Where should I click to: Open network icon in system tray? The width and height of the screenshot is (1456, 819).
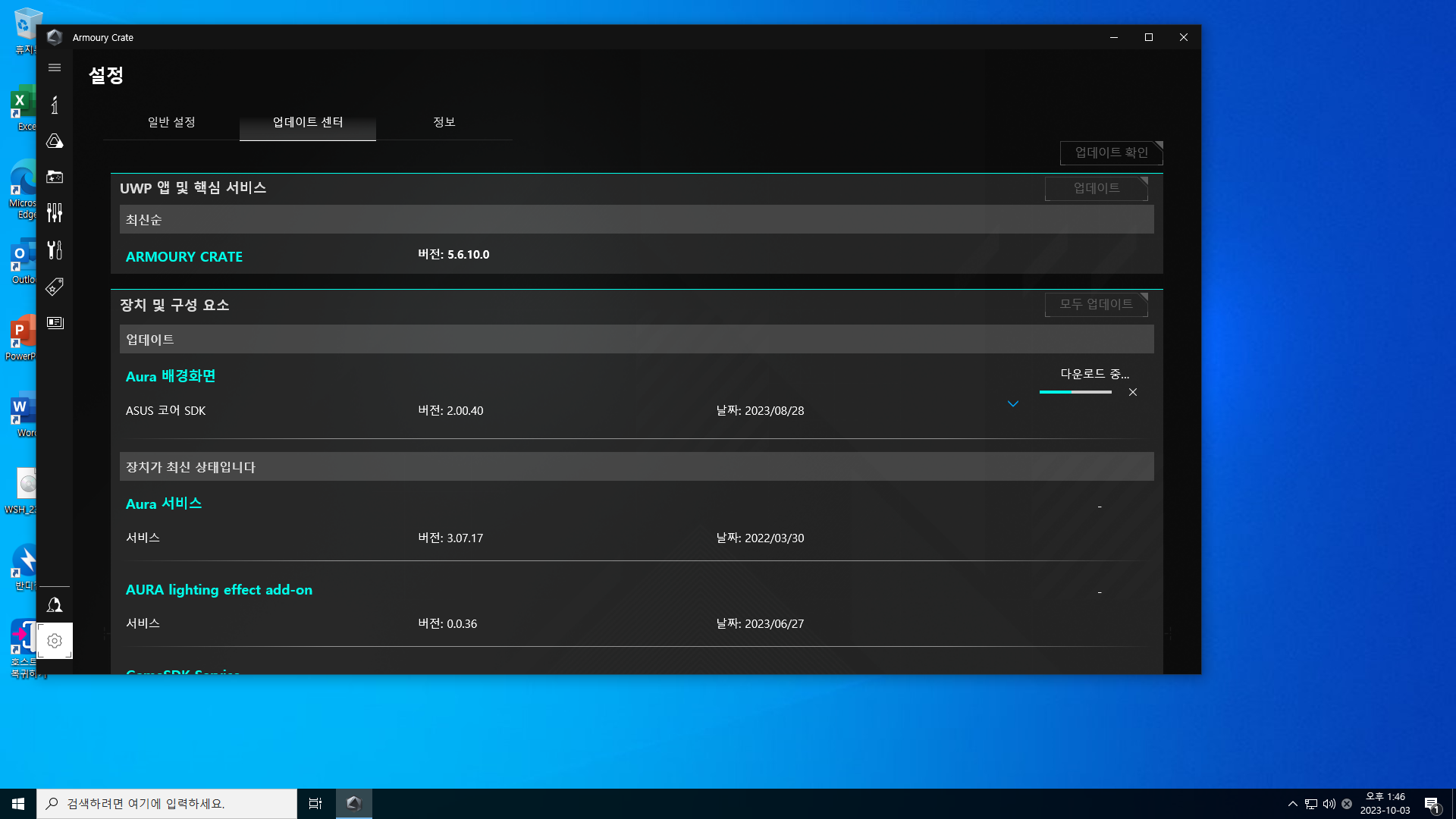[1311, 804]
